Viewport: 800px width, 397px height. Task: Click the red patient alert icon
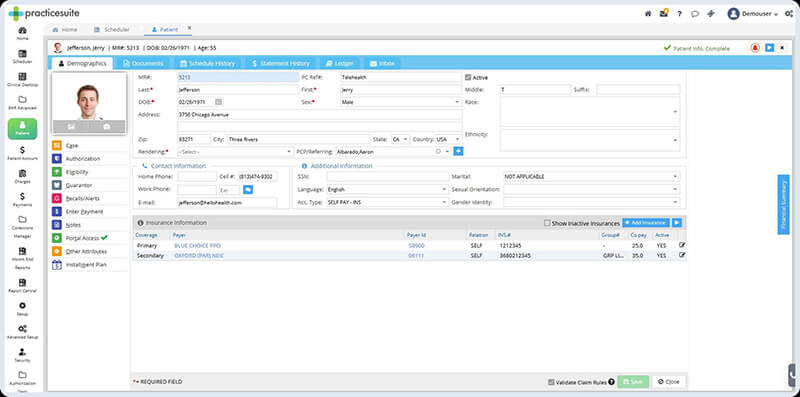pos(755,47)
